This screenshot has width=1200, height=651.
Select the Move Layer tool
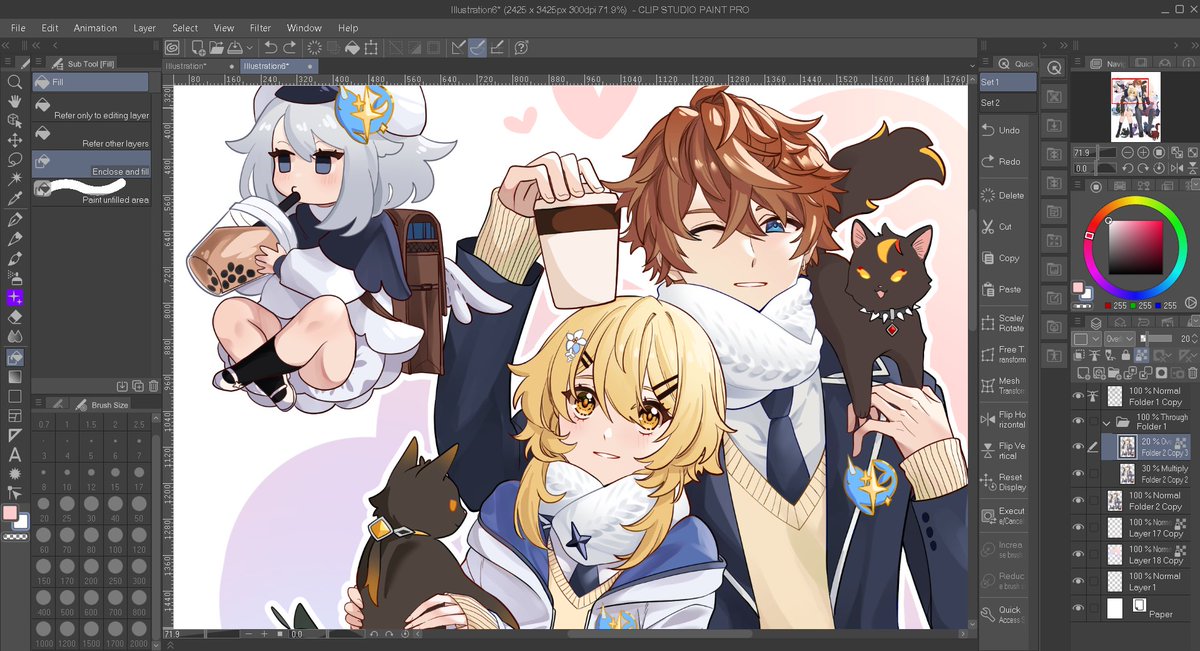pos(15,140)
